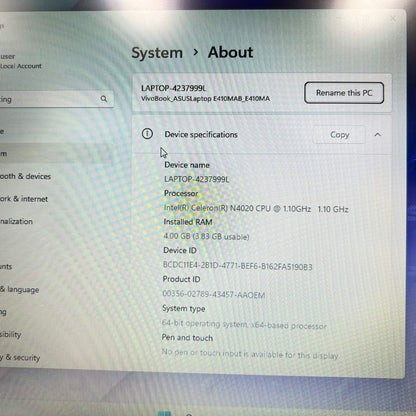Image resolution: width=416 pixels, height=416 pixels.
Task: Click the VivoBook_ASUSLaptop E410MAB_E410MA model text
Action: click(205, 99)
